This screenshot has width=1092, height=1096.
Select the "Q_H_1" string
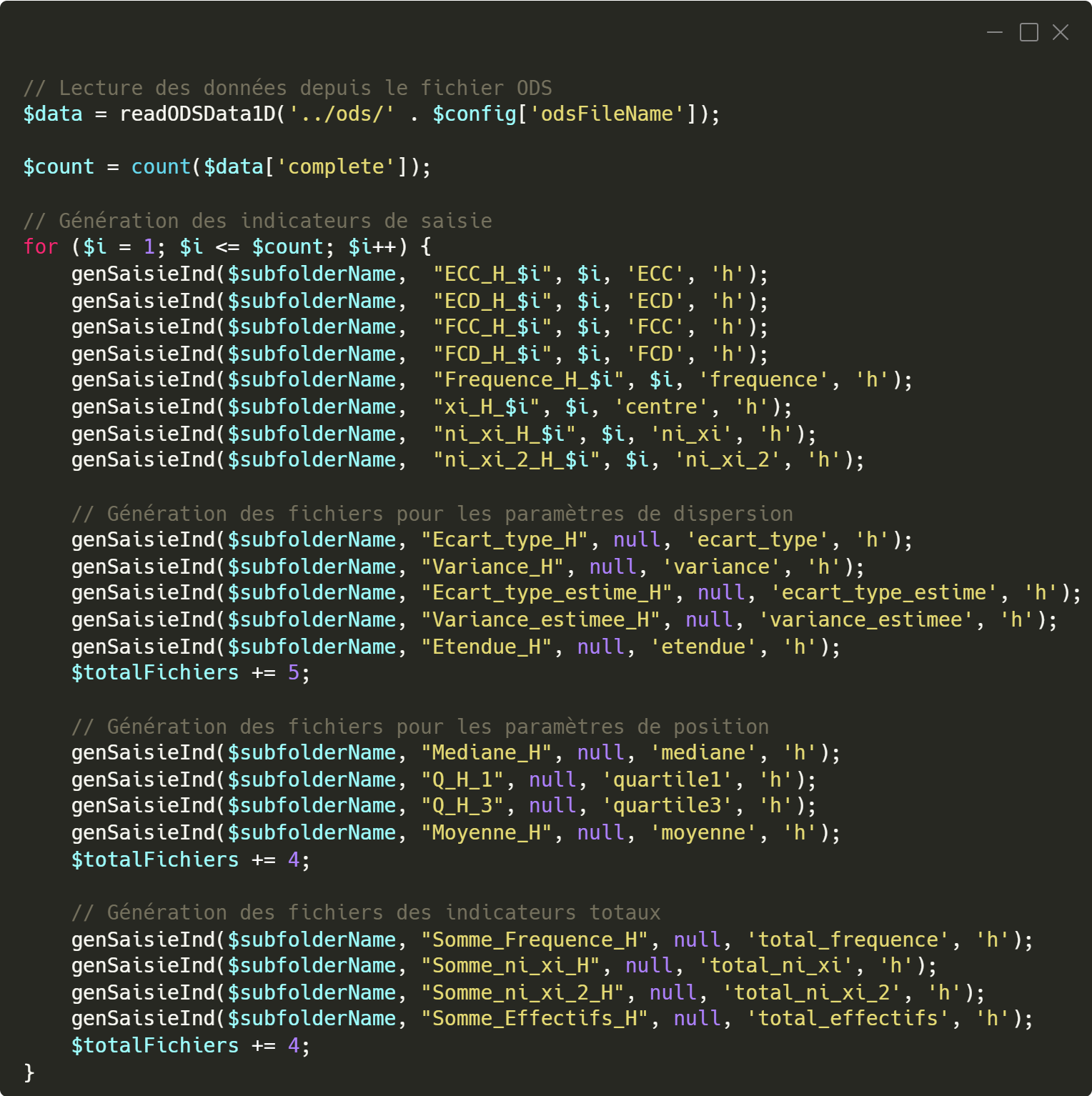[x=462, y=780]
